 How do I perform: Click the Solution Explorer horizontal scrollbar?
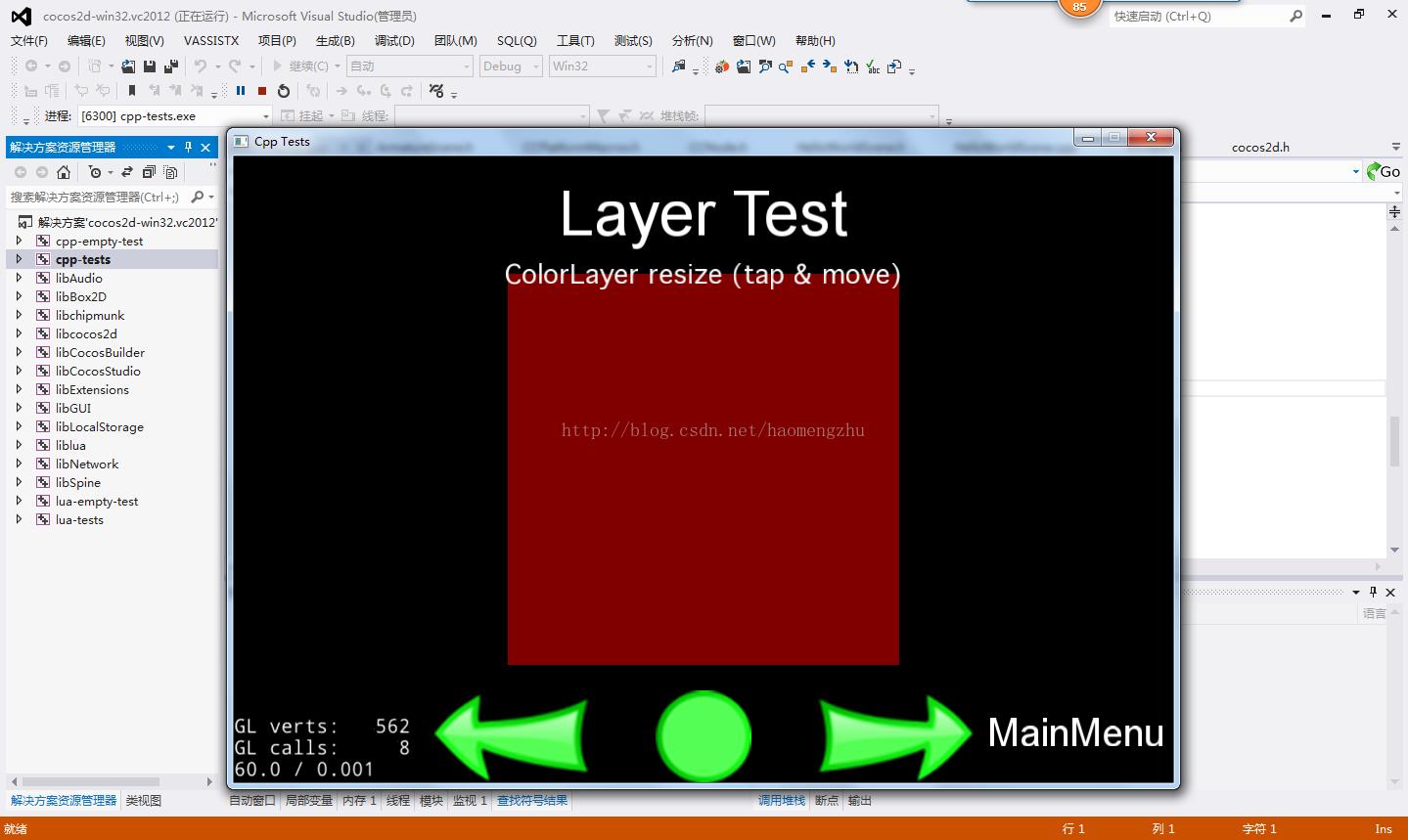point(91,781)
